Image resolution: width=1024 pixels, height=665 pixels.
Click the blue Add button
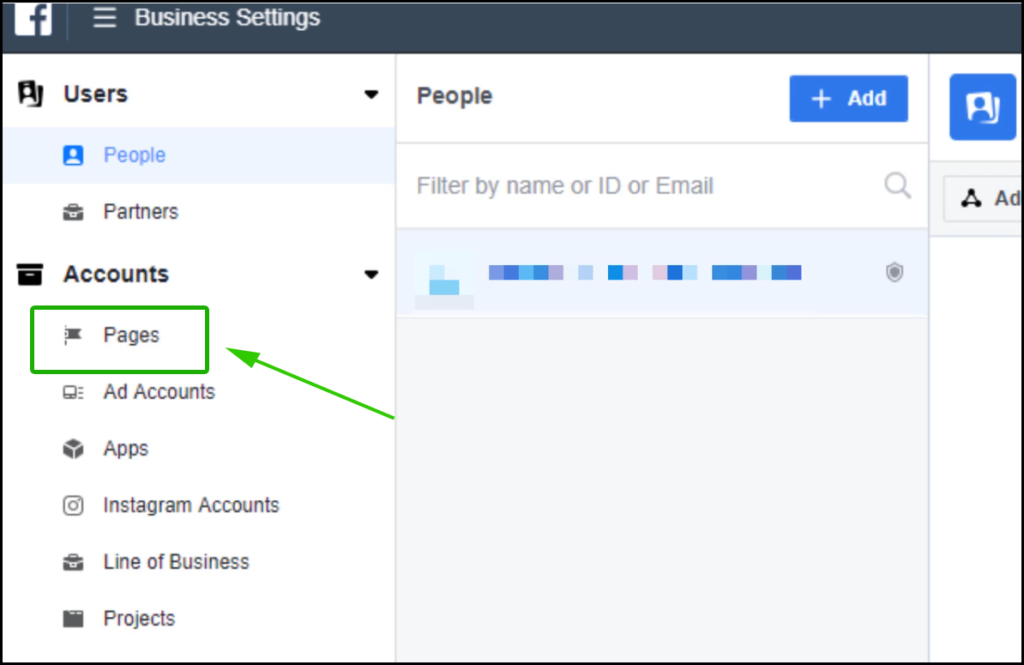pos(848,99)
